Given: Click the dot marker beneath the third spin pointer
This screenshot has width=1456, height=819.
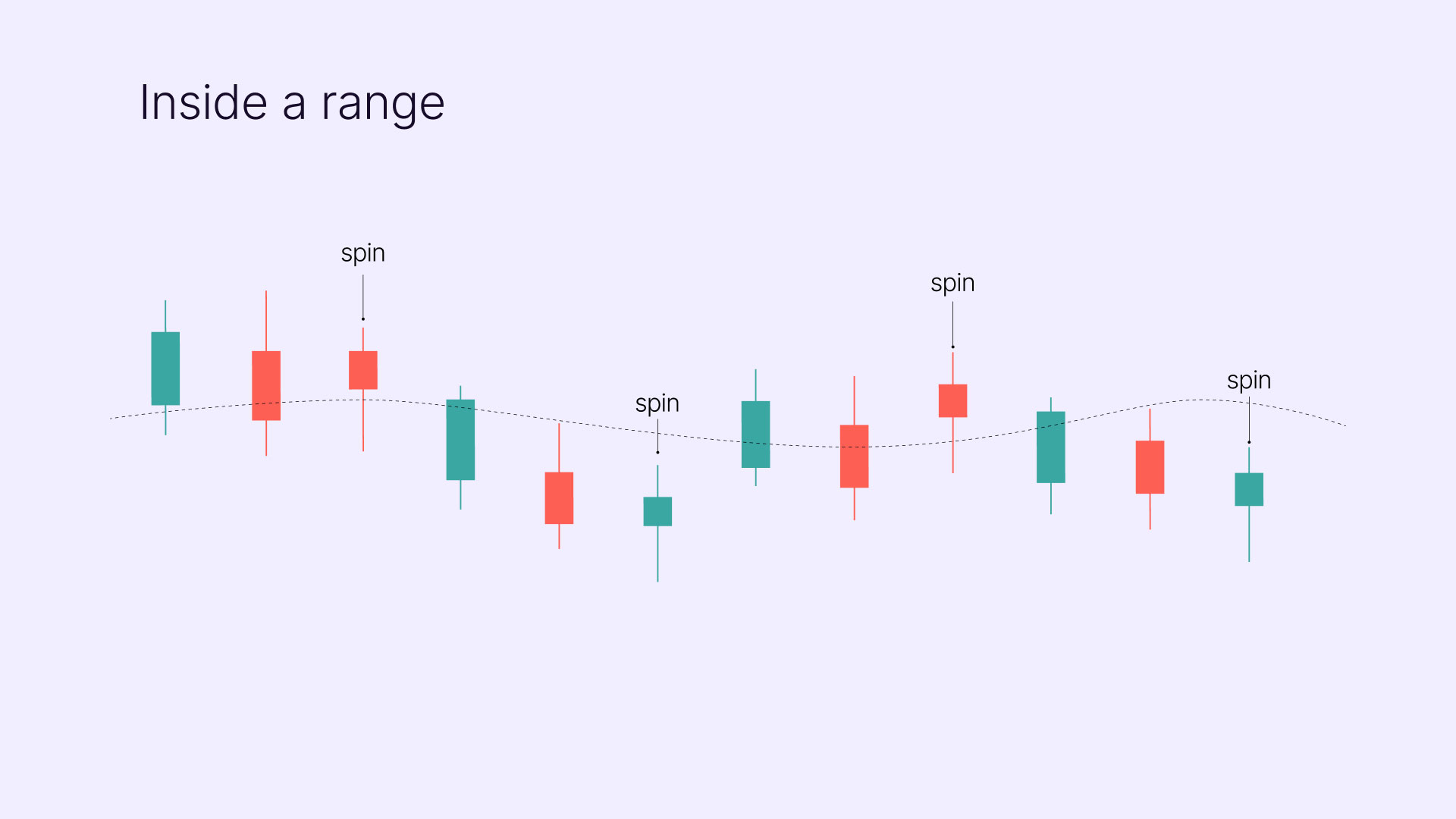Looking at the screenshot, I should (x=953, y=347).
